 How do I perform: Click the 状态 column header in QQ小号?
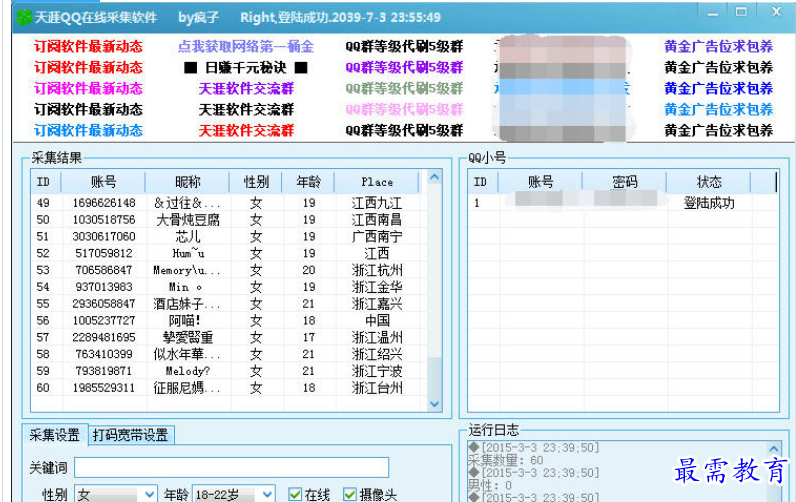tap(709, 182)
